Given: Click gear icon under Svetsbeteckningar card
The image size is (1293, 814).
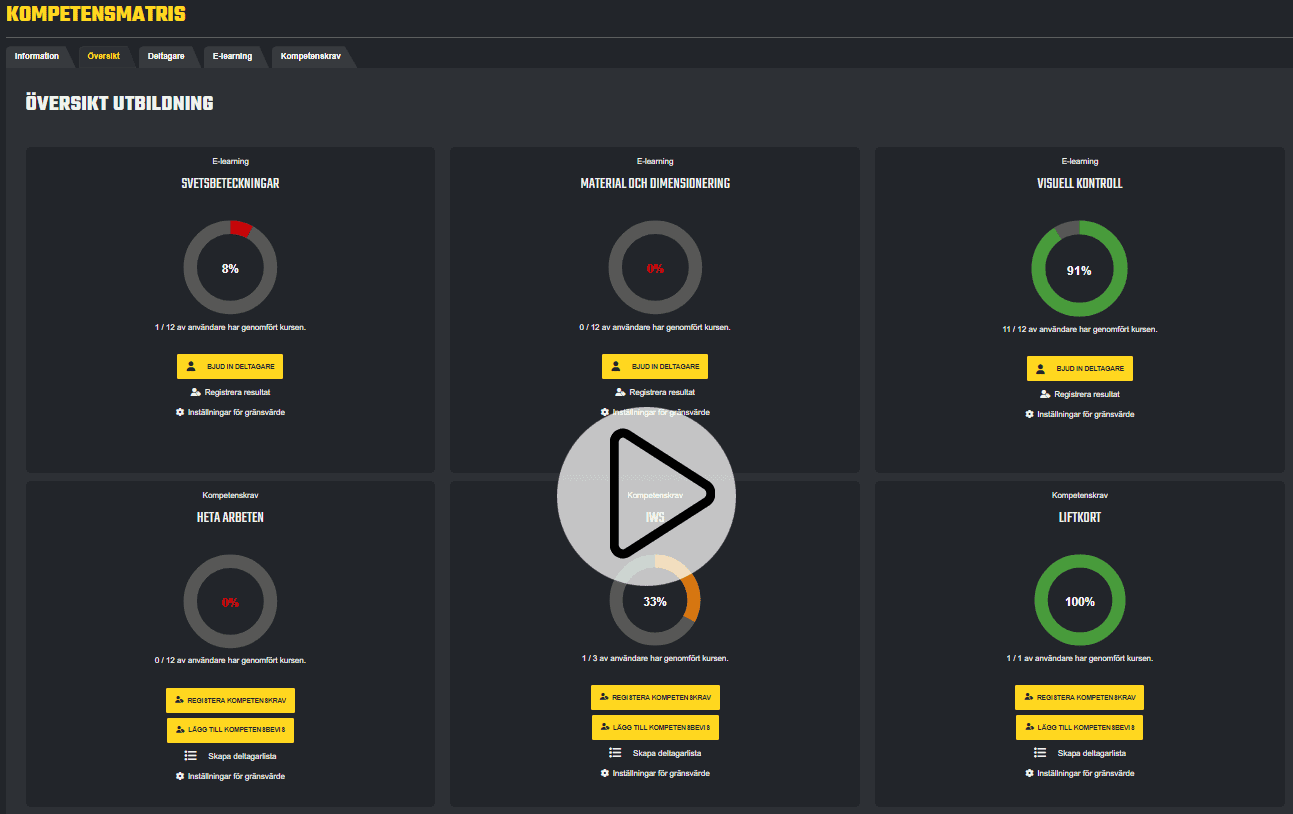Looking at the screenshot, I should pos(180,412).
